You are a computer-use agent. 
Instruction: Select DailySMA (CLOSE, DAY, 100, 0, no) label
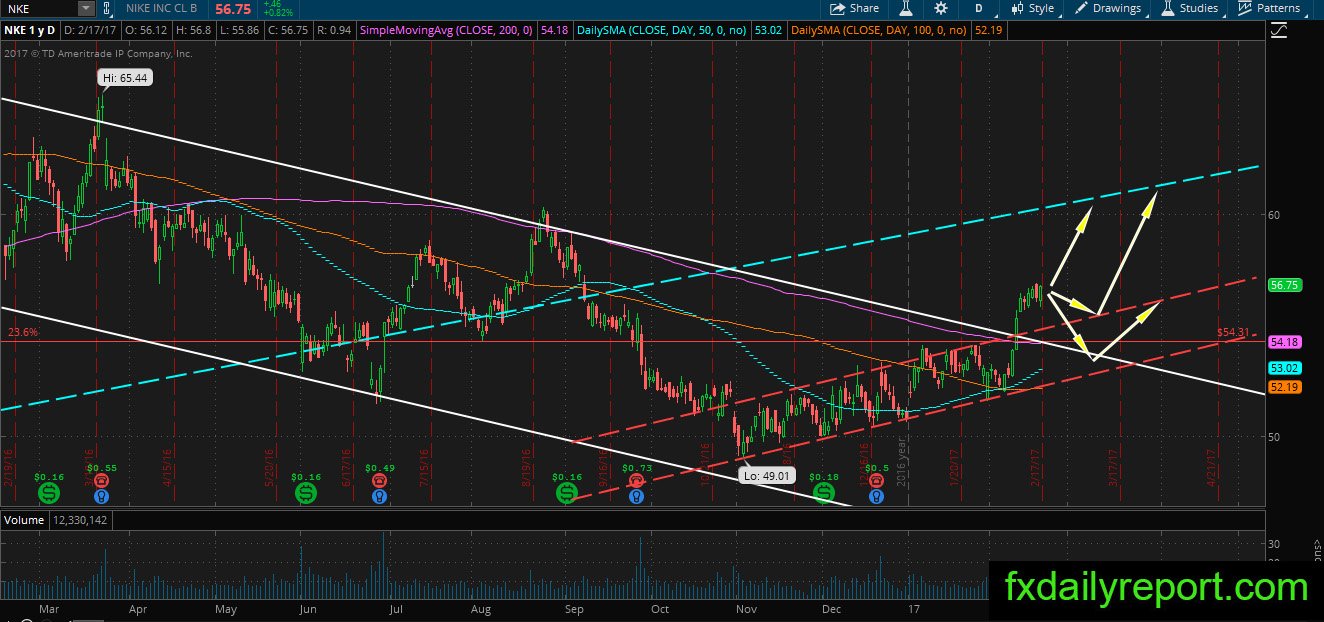[x=879, y=31]
